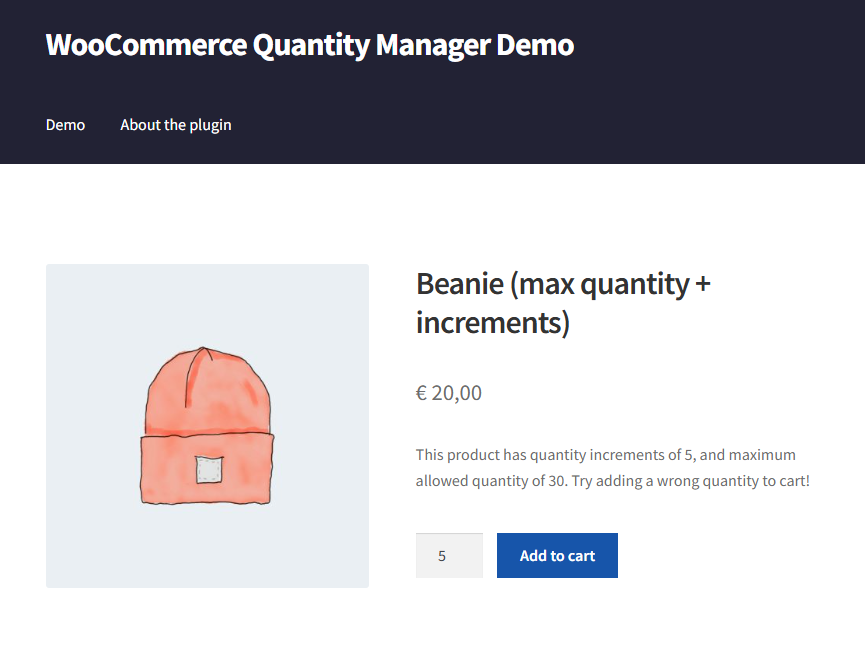The image size is (865, 656).
Task: Focus the quantity input field
Action: 449,556
